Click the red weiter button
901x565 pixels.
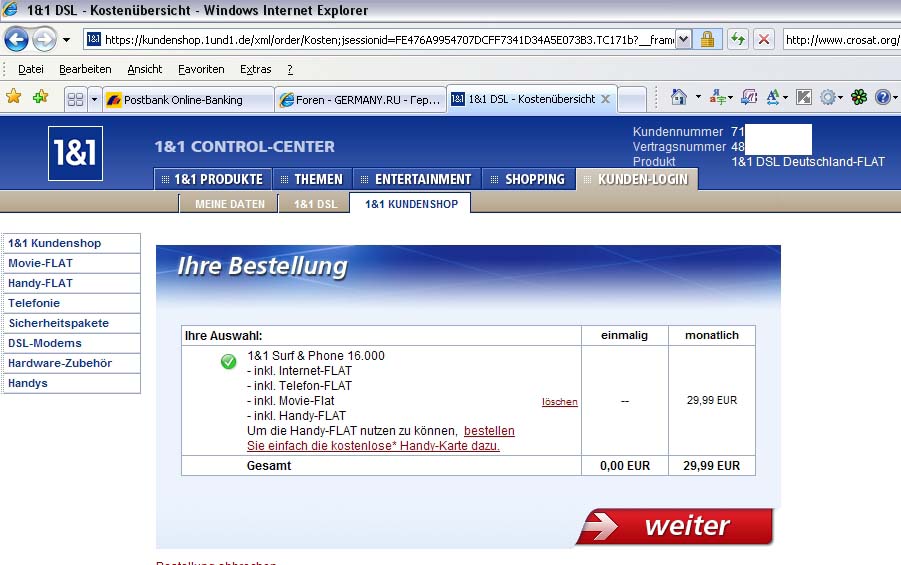[676, 525]
